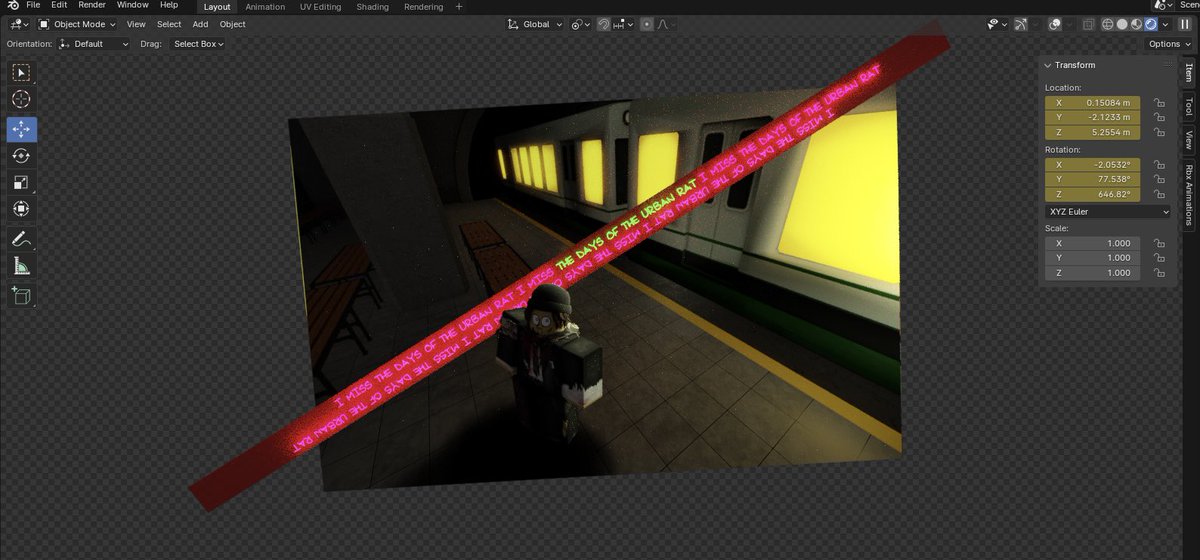Open the XYZ Euler rotation mode dropdown
This screenshot has width=1200, height=560.
pyautogui.click(x=1107, y=212)
